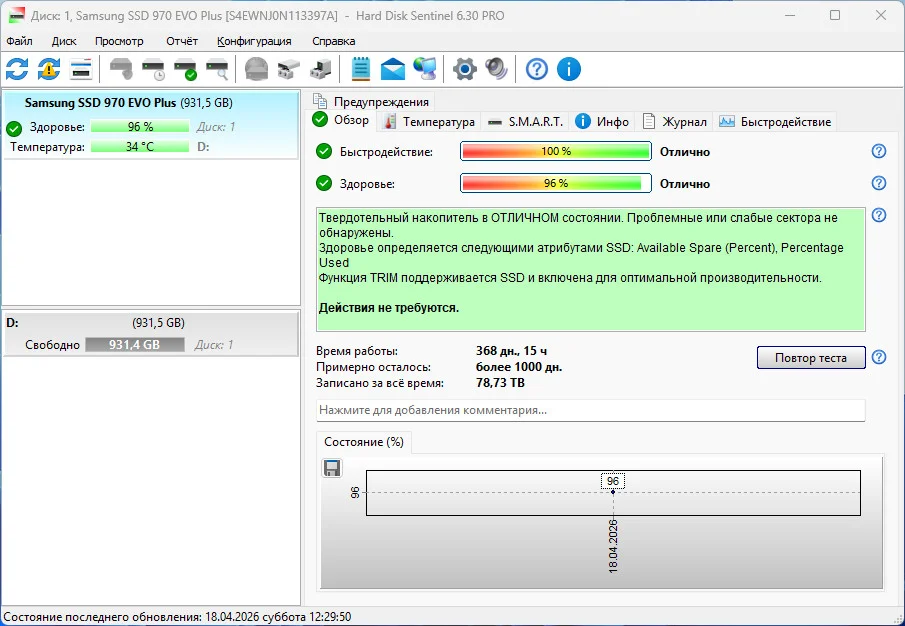The width and height of the screenshot is (905, 626).
Task: Open the Журнал tab
Action: click(x=675, y=122)
